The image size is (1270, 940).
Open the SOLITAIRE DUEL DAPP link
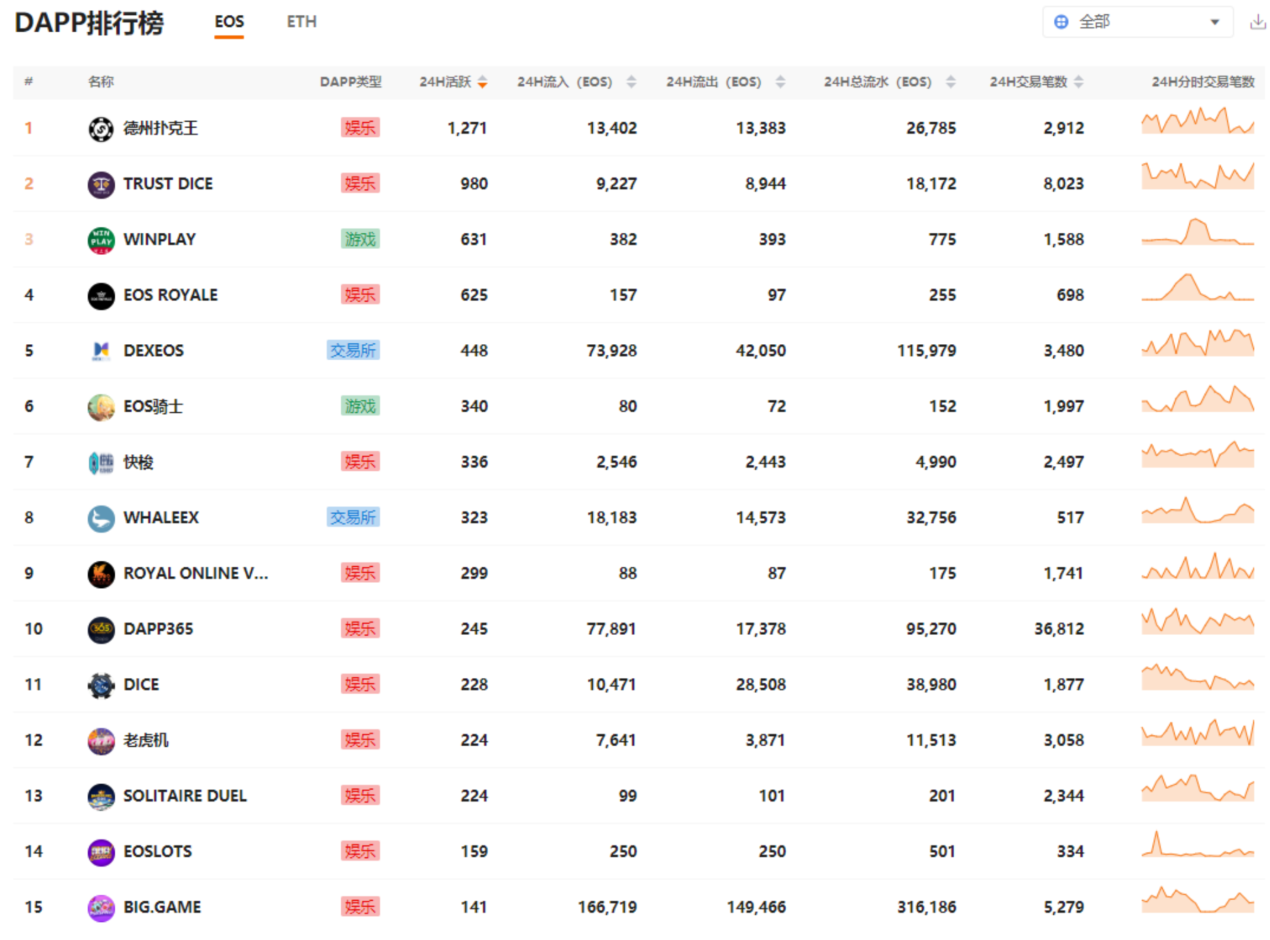click(x=185, y=796)
